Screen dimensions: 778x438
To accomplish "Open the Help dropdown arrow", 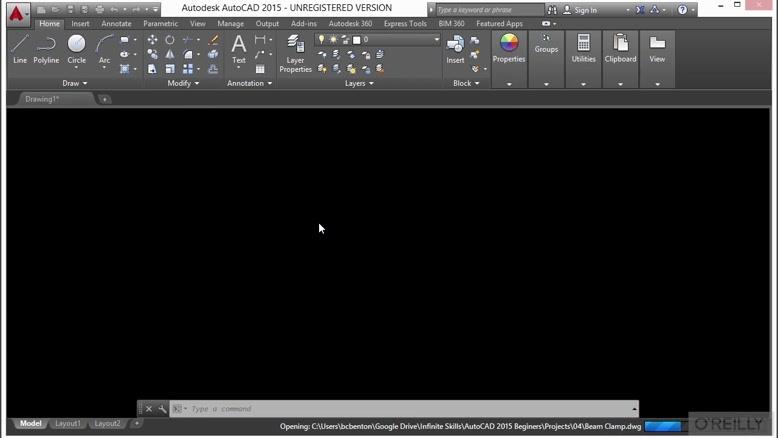I will coord(693,10).
